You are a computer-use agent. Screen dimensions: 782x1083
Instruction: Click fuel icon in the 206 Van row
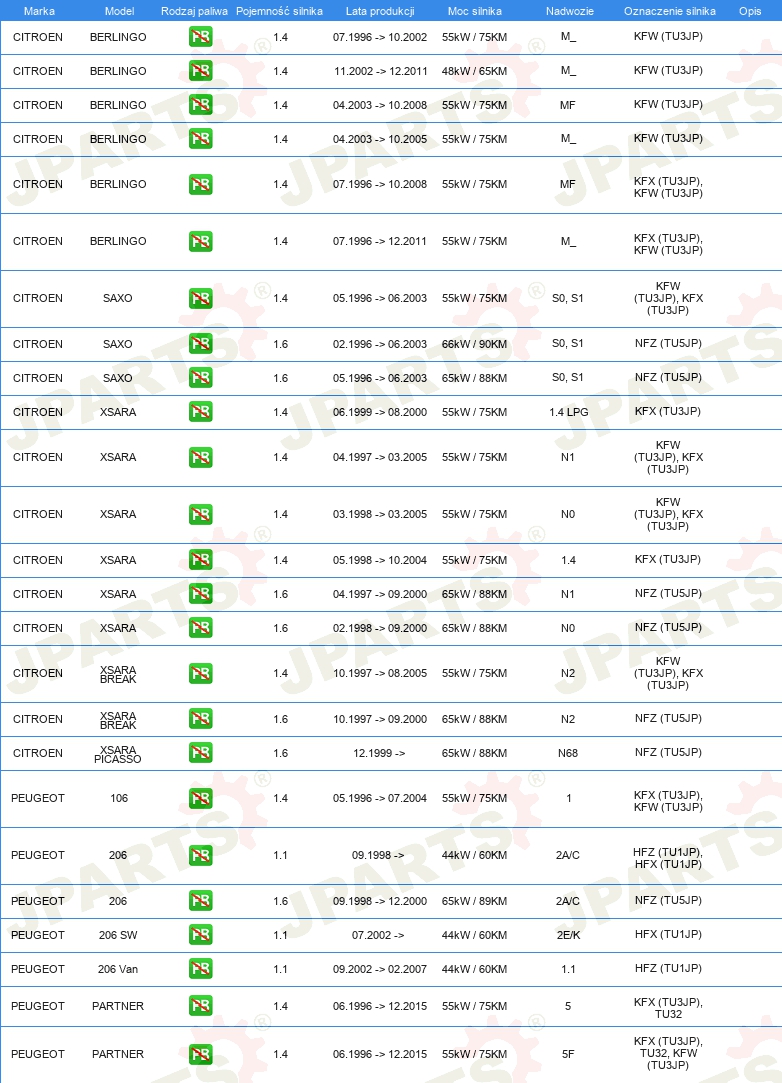point(200,969)
